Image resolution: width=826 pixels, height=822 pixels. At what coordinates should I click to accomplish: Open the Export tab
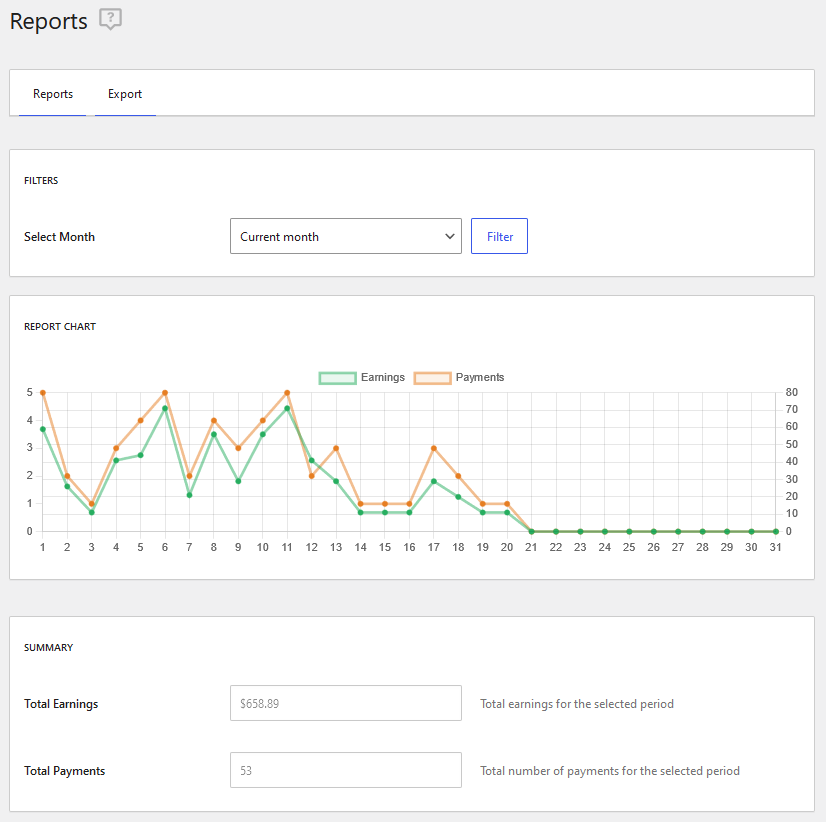pos(125,94)
